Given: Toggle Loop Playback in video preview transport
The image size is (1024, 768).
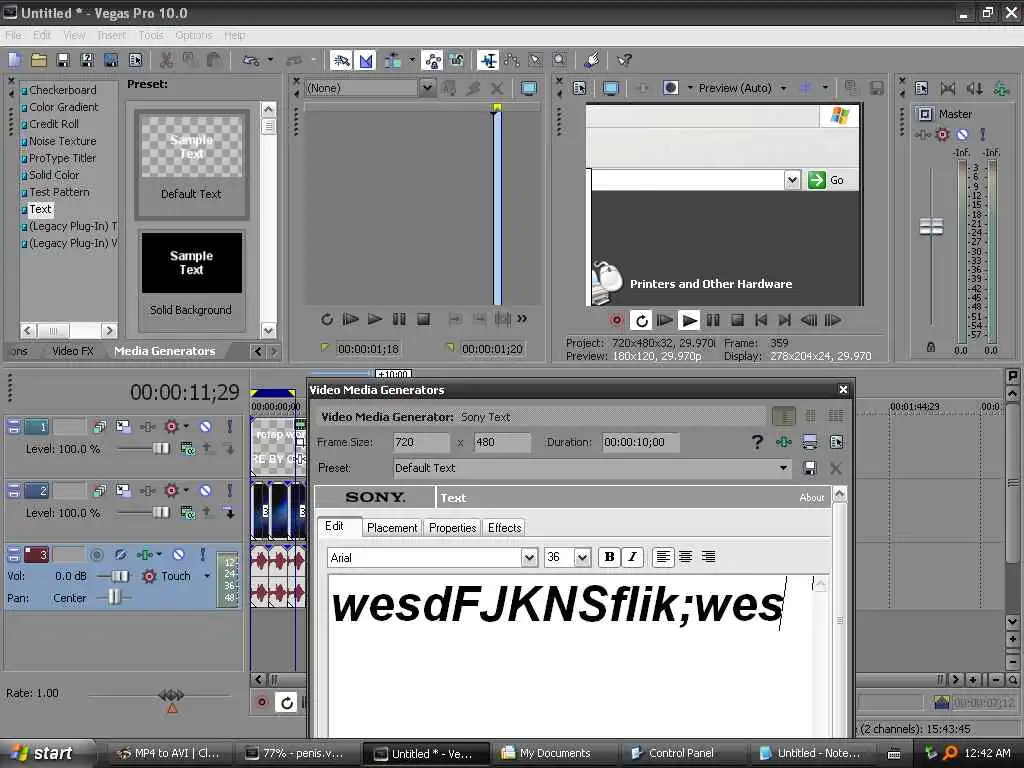Looking at the screenshot, I should [x=641, y=320].
